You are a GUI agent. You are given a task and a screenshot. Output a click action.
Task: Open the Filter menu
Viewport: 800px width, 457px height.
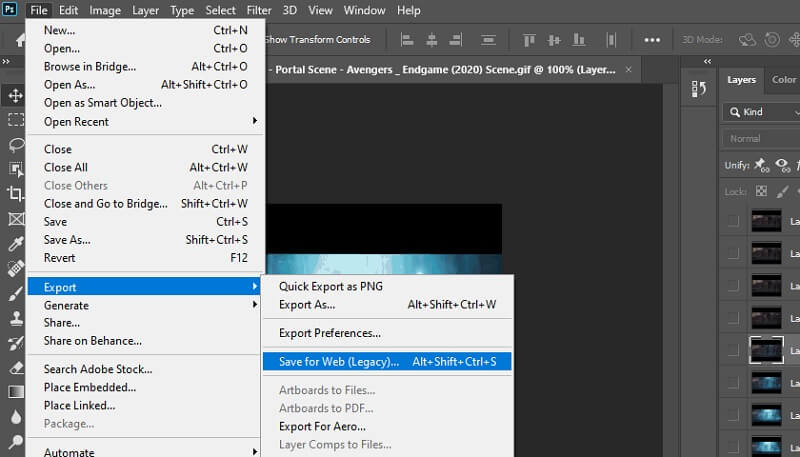[x=259, y=10]
